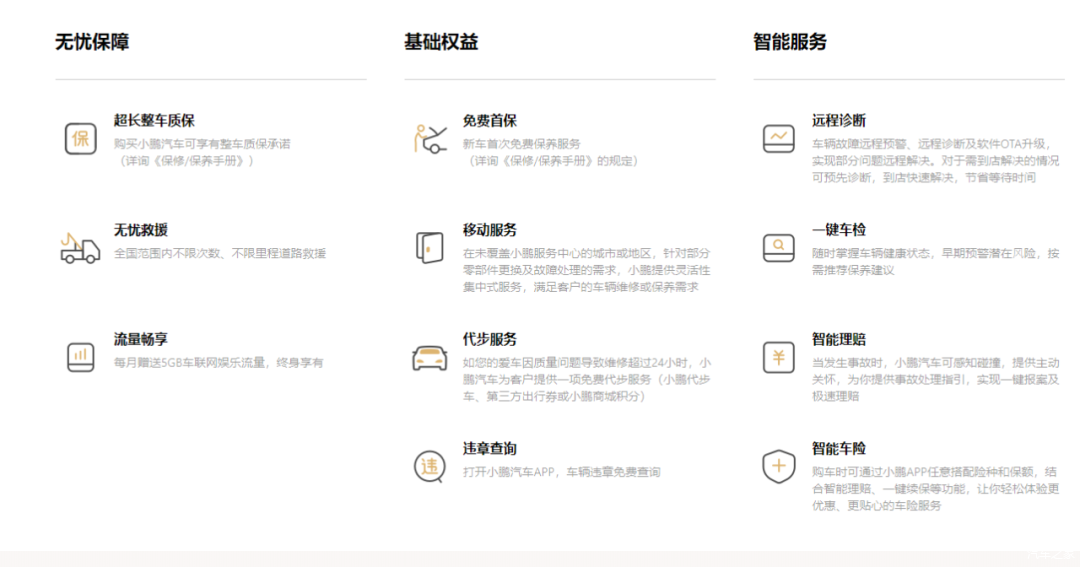The width and height of the screenshot is (1080, 567).
Task: Click the 代步服务 description paragraph
Action: point(587,380)
